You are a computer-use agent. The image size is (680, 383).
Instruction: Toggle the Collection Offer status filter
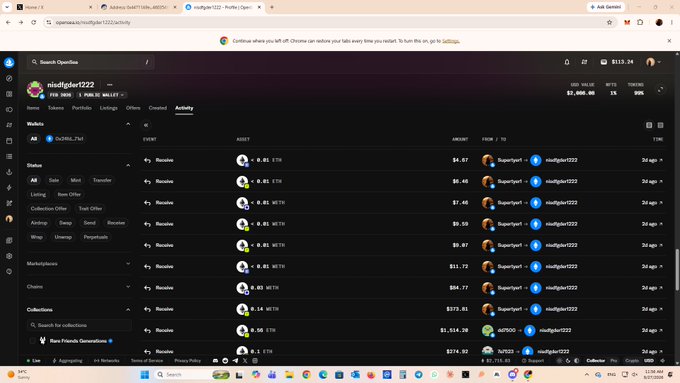(49, 209)
